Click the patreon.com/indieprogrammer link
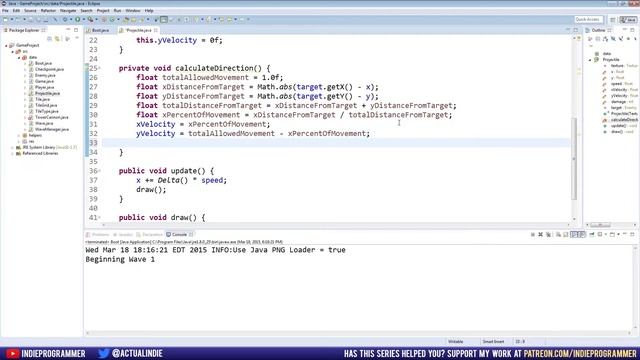This screenshot has height=360, width=640. (x=580, y=353)
